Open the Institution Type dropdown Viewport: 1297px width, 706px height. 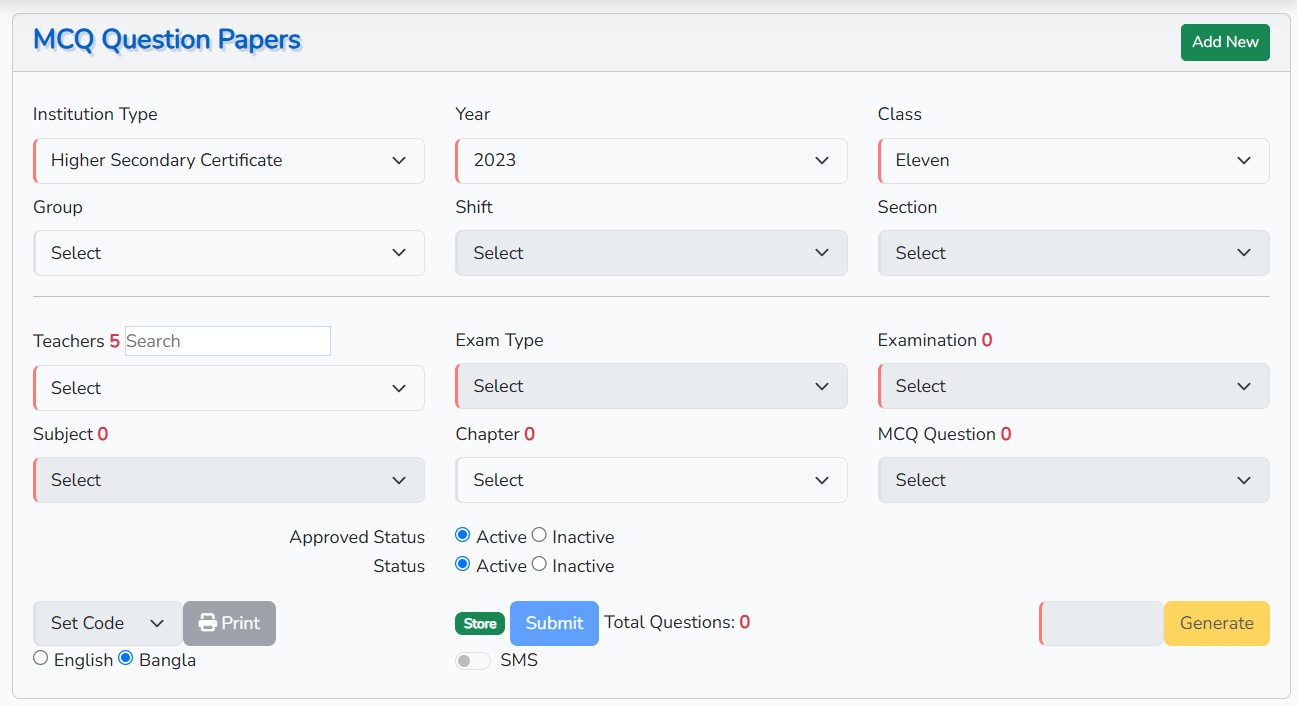[x=229, y=160]
